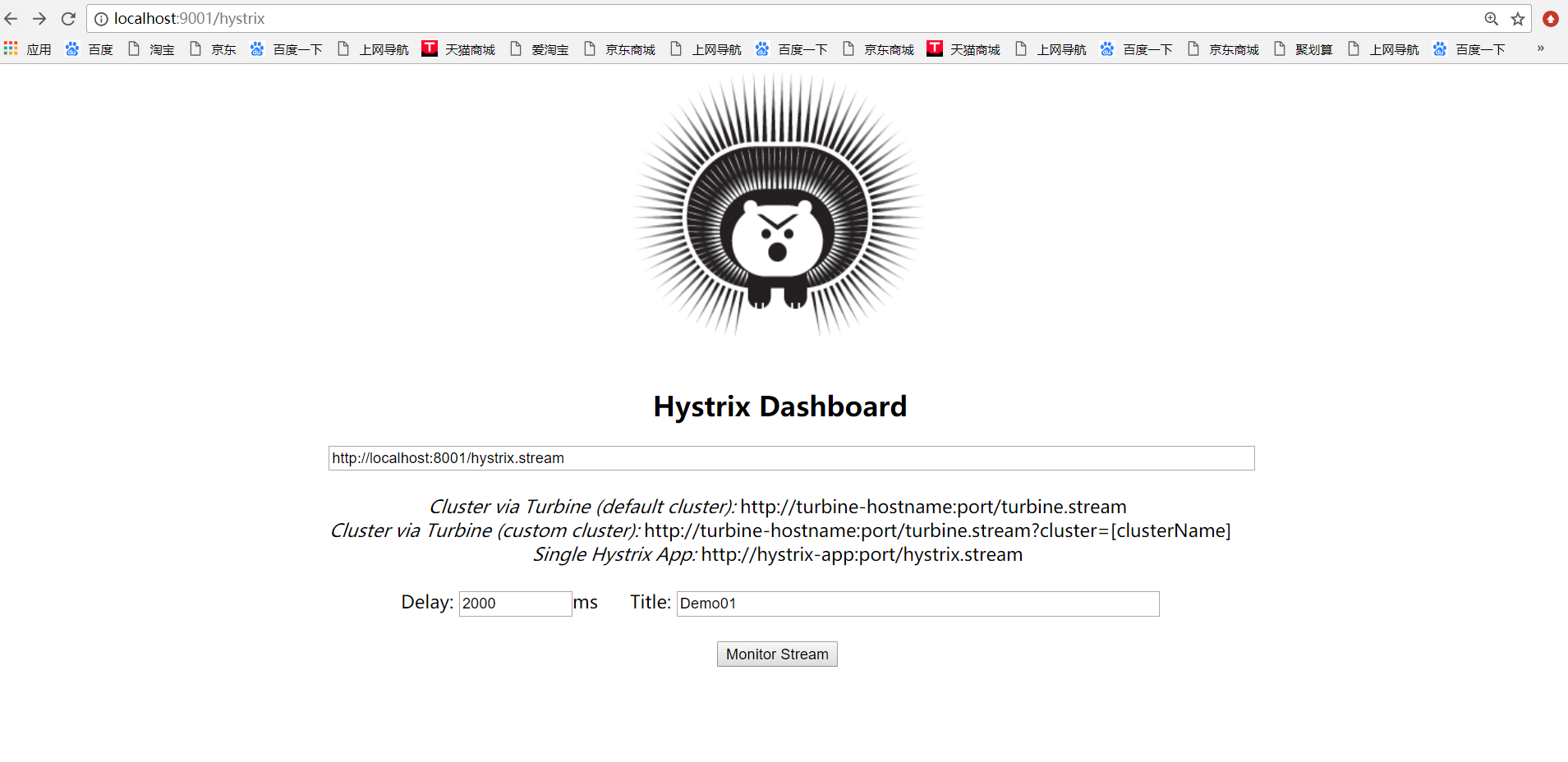Bookmark this page with the star
1568x762 pixels.
tap(1518, 19)
